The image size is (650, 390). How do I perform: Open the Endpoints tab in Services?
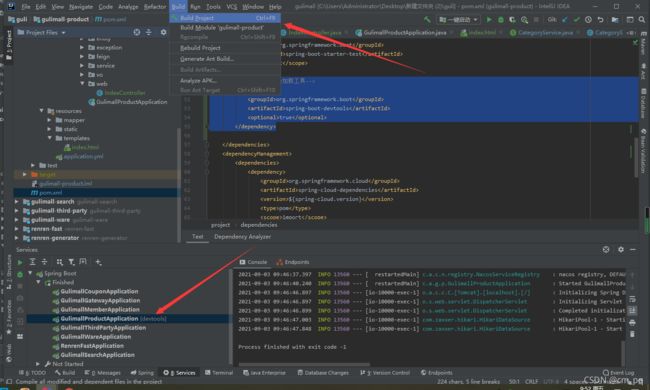(293, 262)
